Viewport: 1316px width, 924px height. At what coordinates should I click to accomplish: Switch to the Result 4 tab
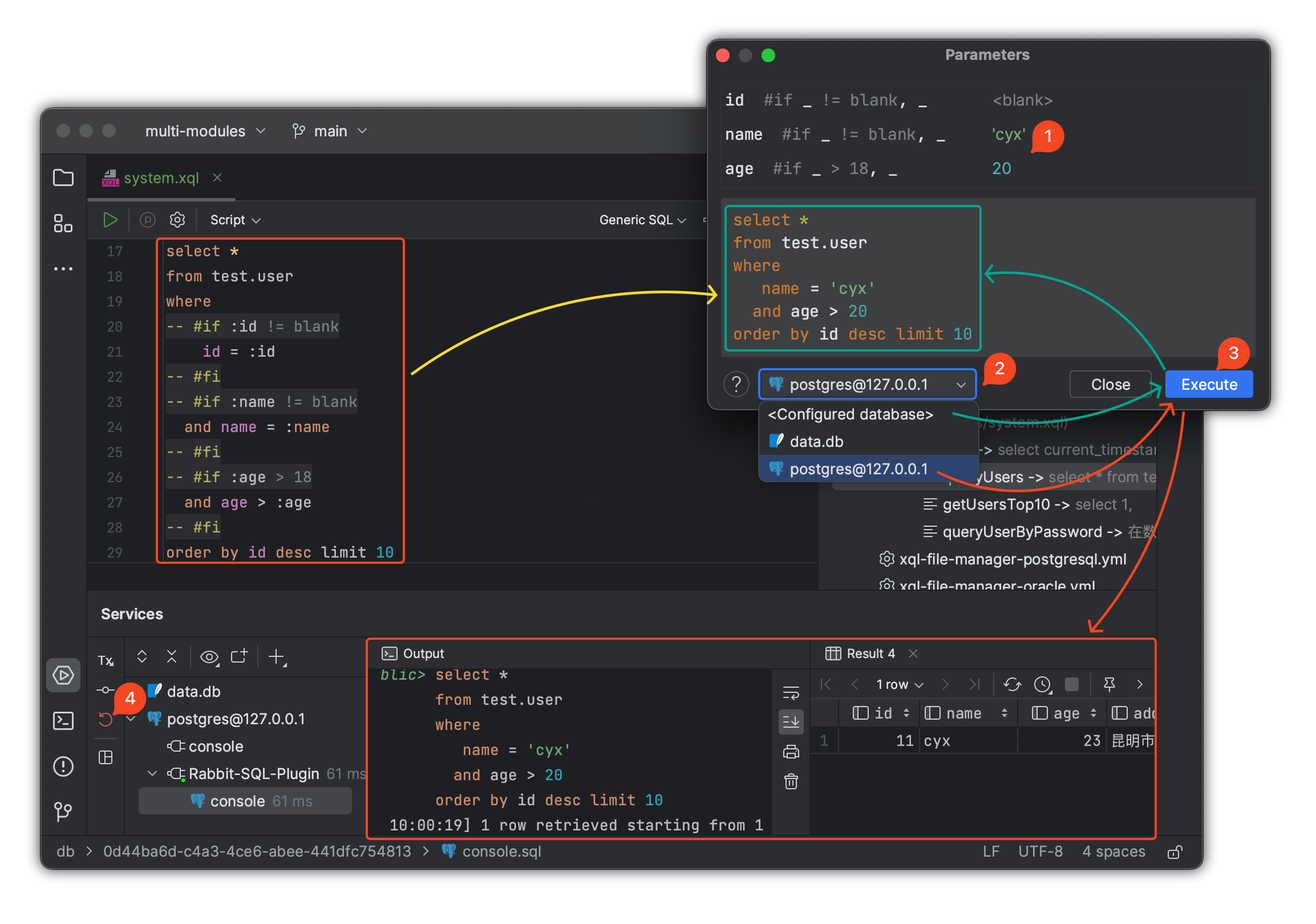860,653
